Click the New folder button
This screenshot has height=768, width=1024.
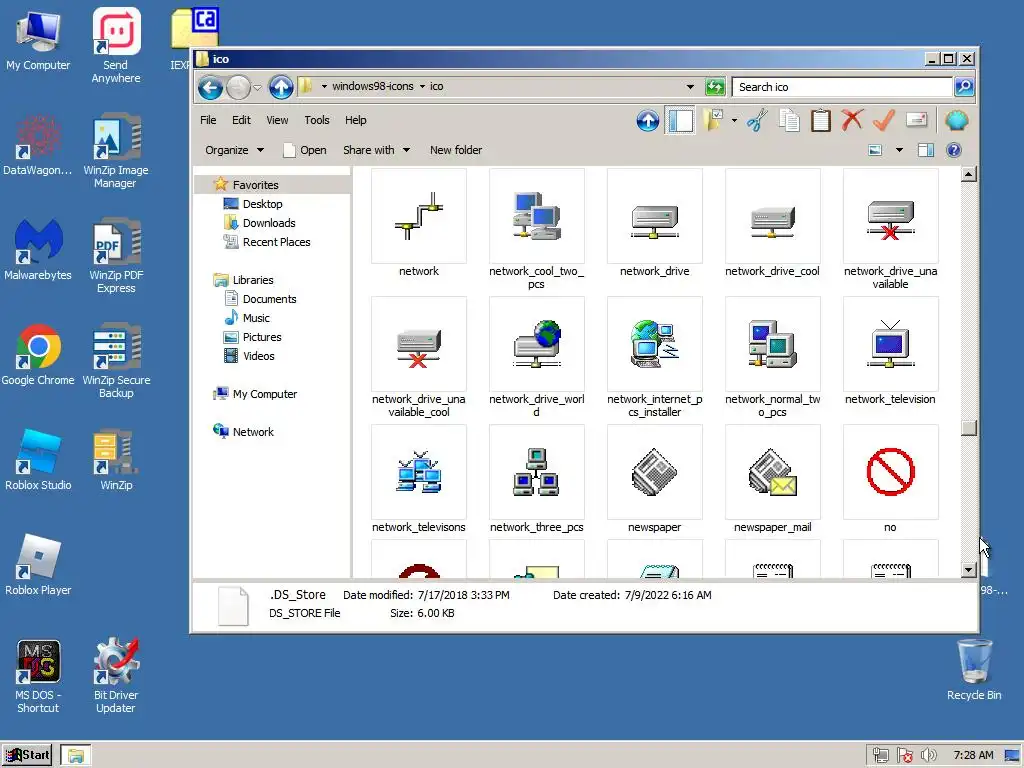tap(456, 150)
